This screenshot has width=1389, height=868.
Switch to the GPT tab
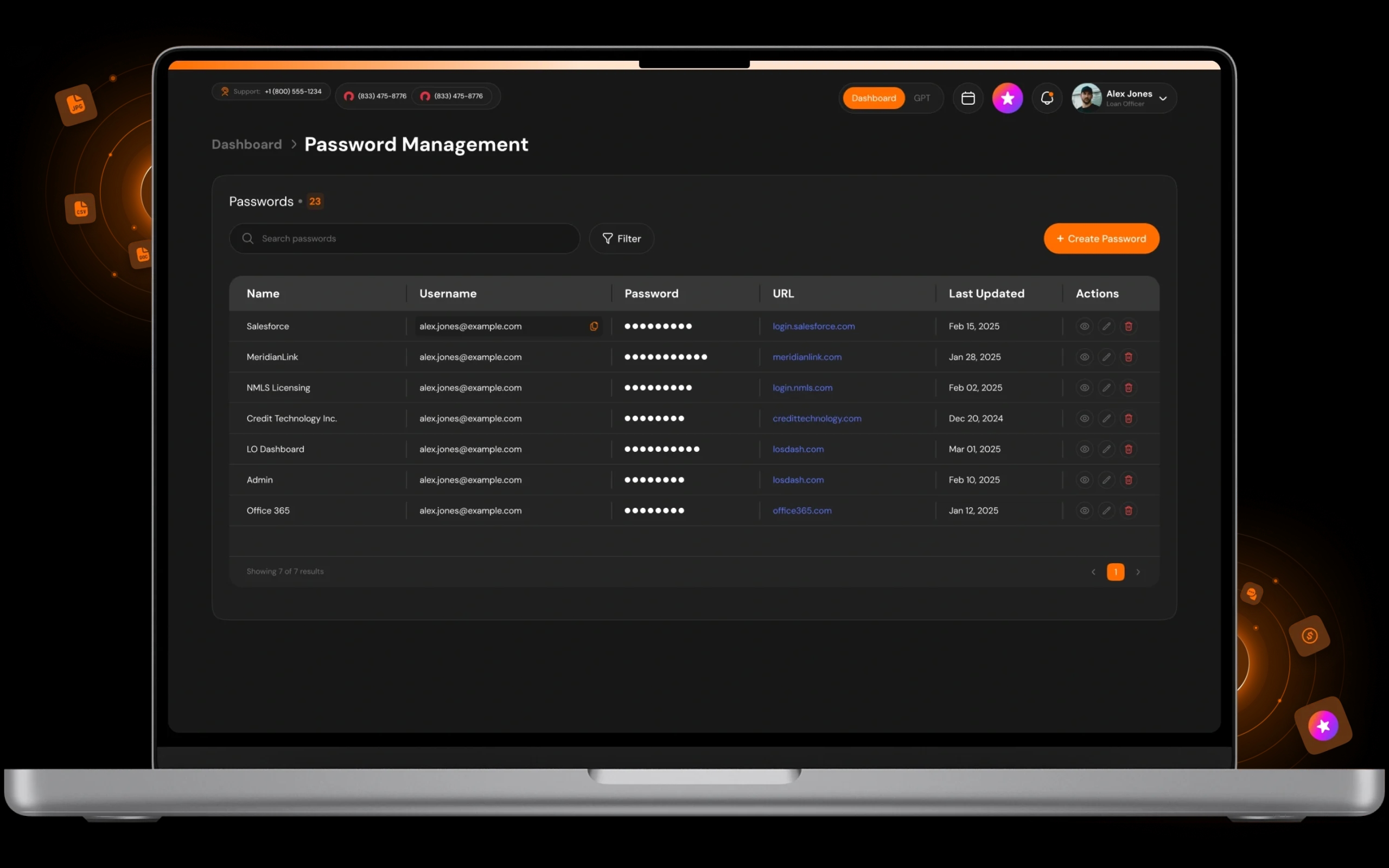(922, 98)
